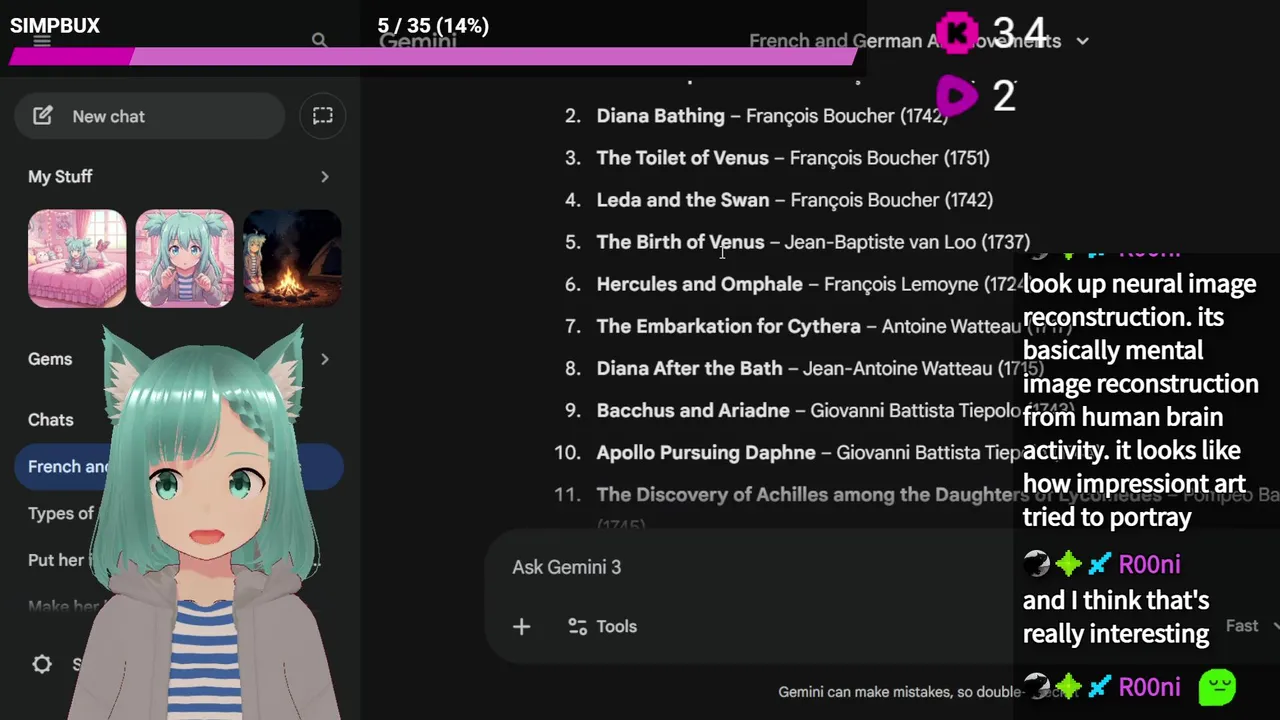Open the settings gear icon
Screen dimensions: 1280x720
click(42, 664)
